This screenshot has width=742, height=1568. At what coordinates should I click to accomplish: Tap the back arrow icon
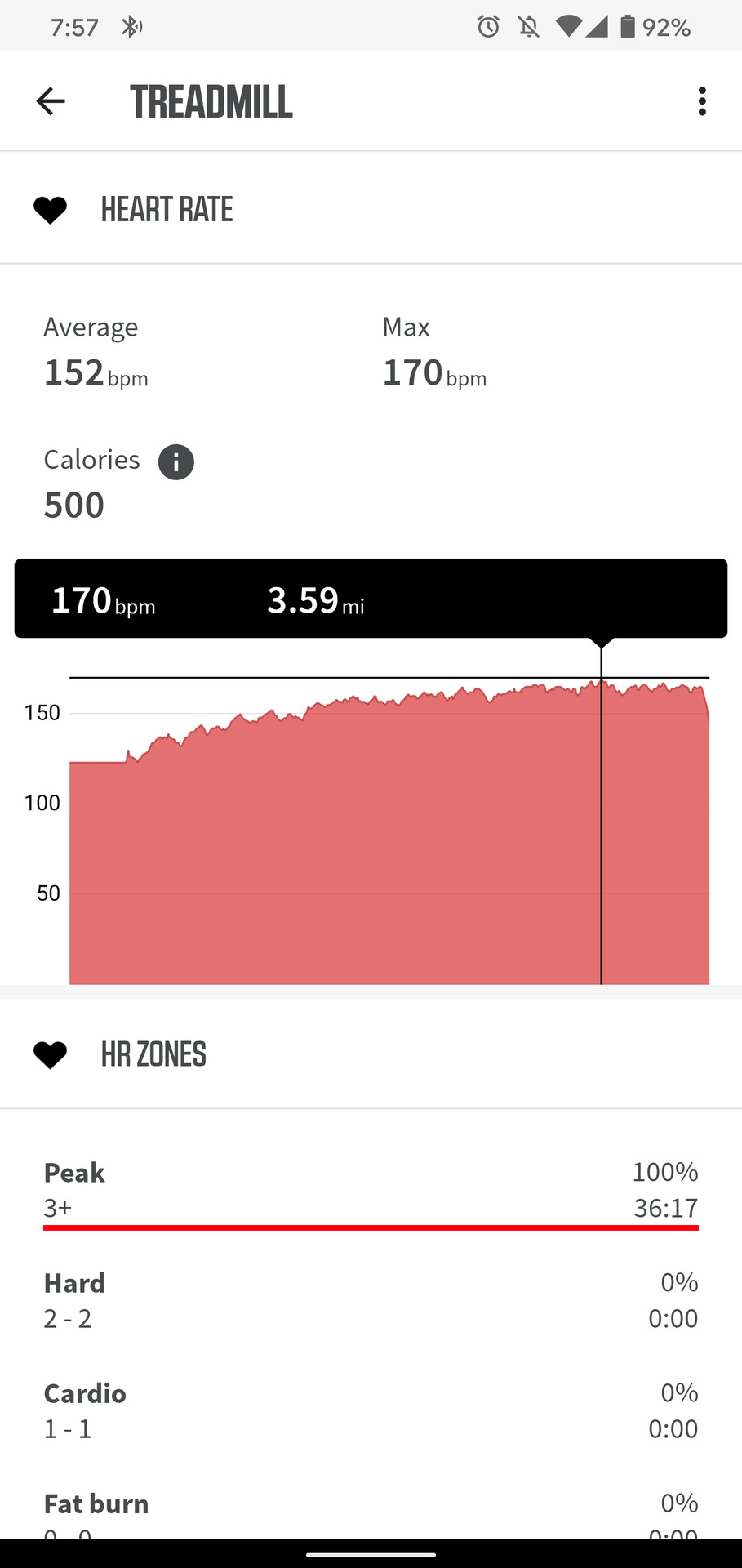[x=51, y=101]
